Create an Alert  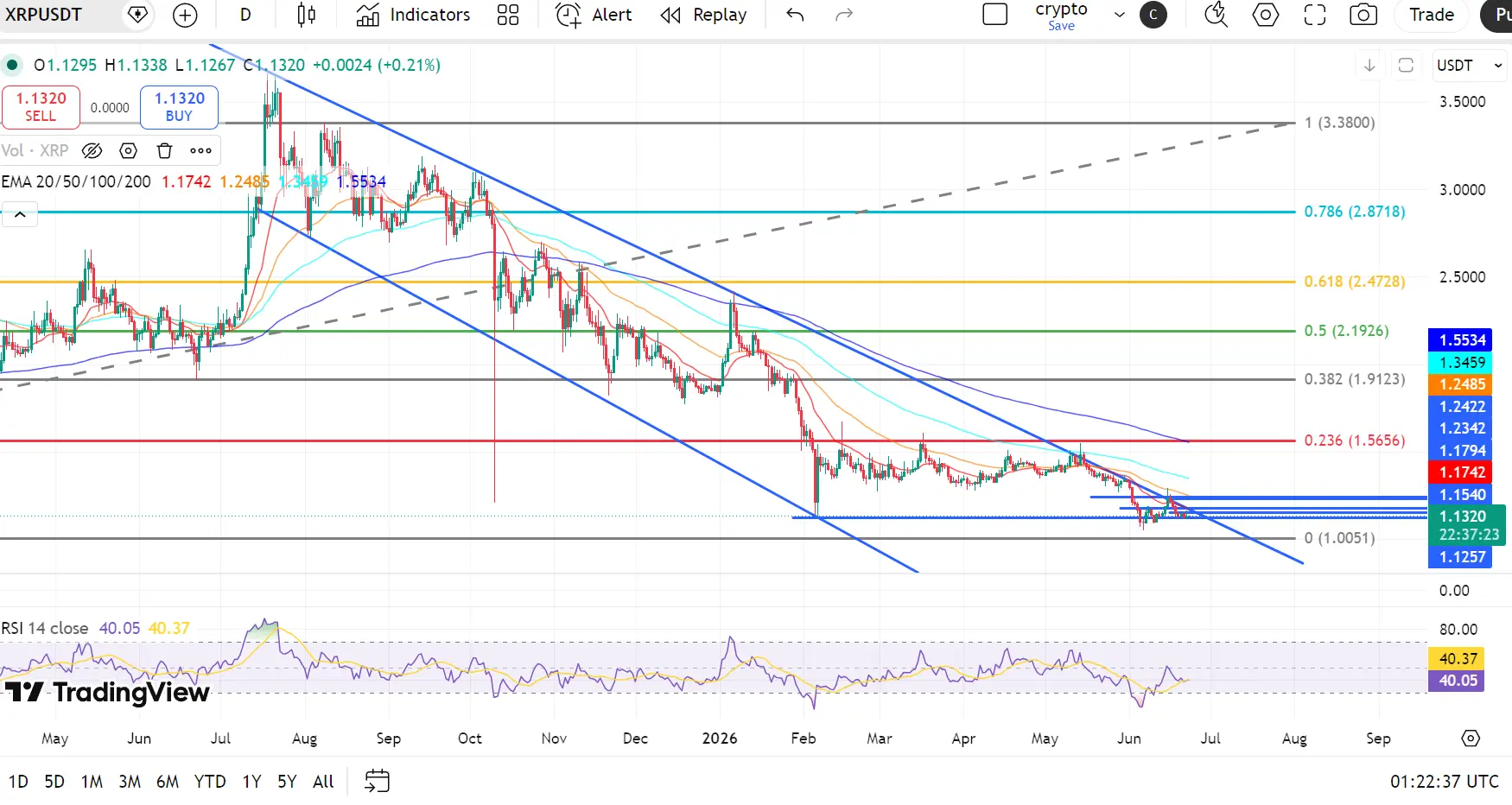(594, 15)
